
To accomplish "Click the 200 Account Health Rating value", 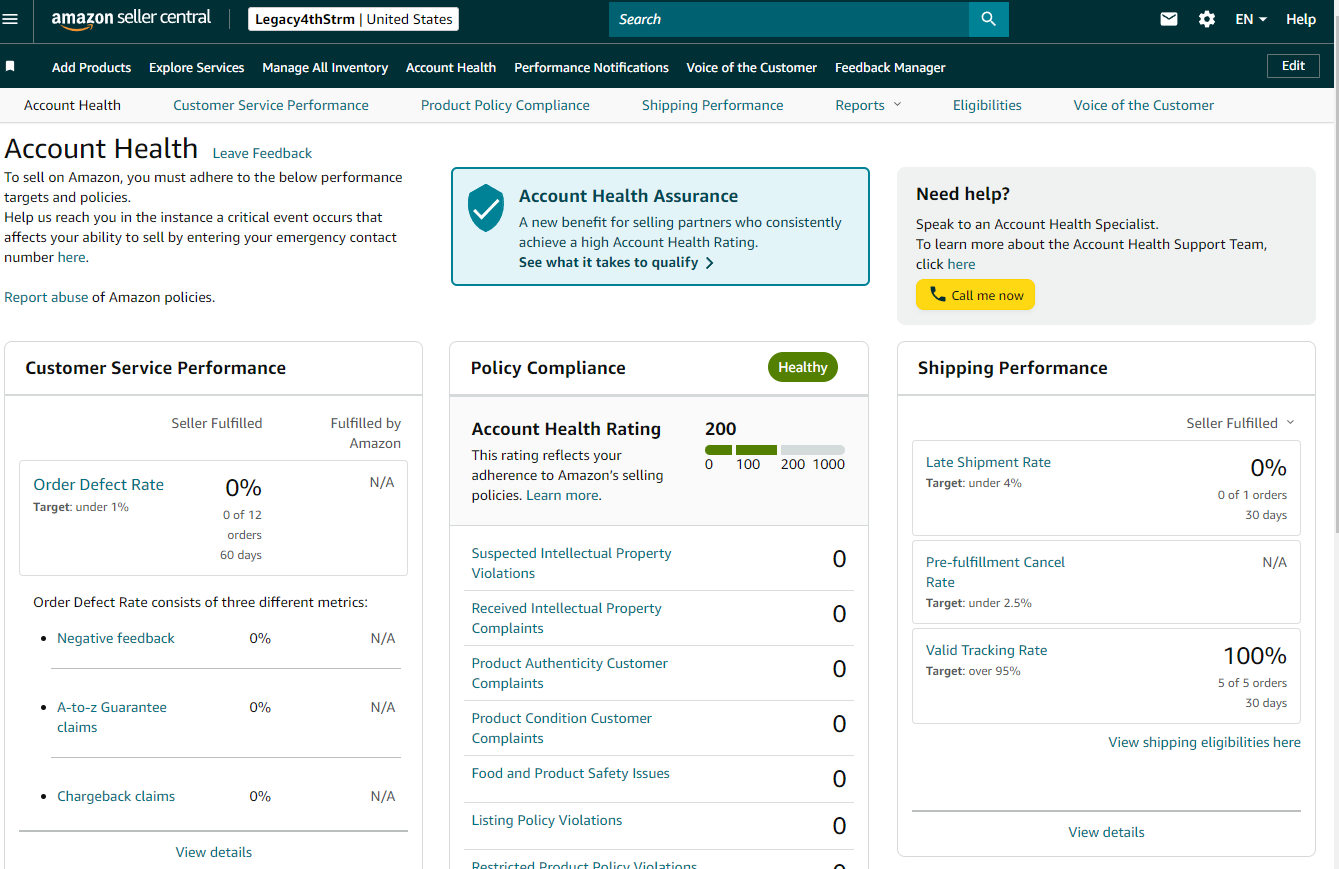I will pyautogui.click(x=720, y=429).
